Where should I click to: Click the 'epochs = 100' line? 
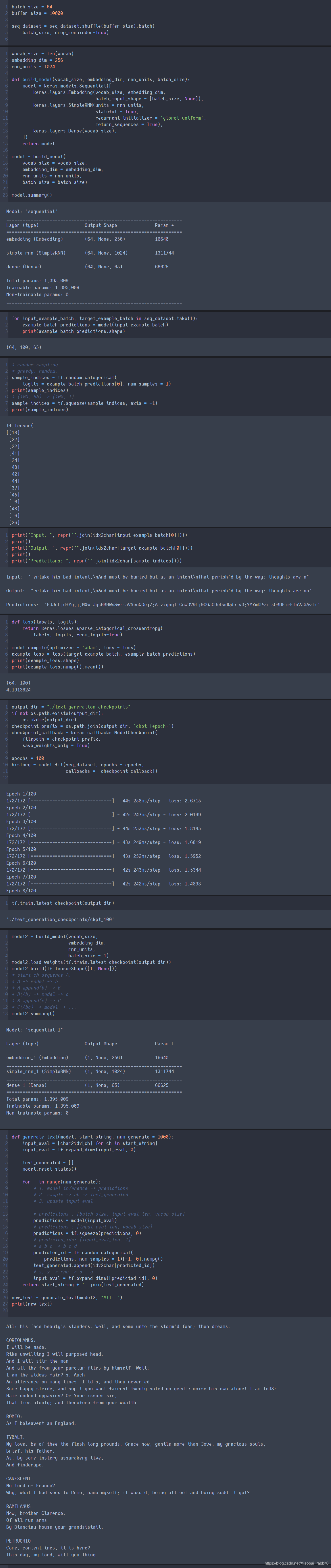click(x=27, y=758)
